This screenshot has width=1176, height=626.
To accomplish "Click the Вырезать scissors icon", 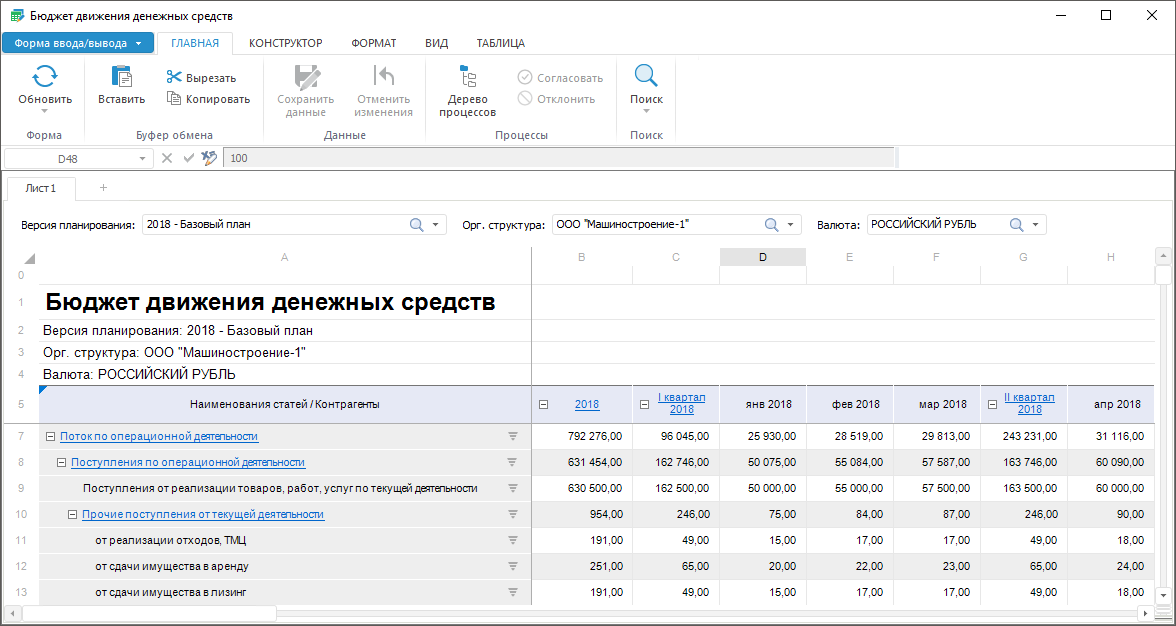I will point(174,77).
